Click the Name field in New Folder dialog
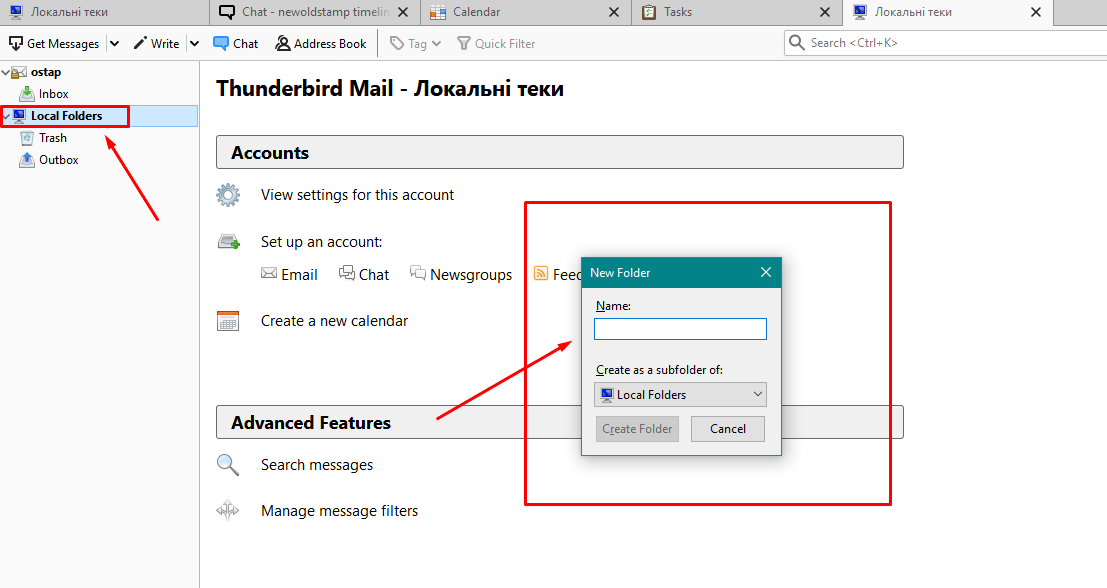 click(x=680, y=329)
